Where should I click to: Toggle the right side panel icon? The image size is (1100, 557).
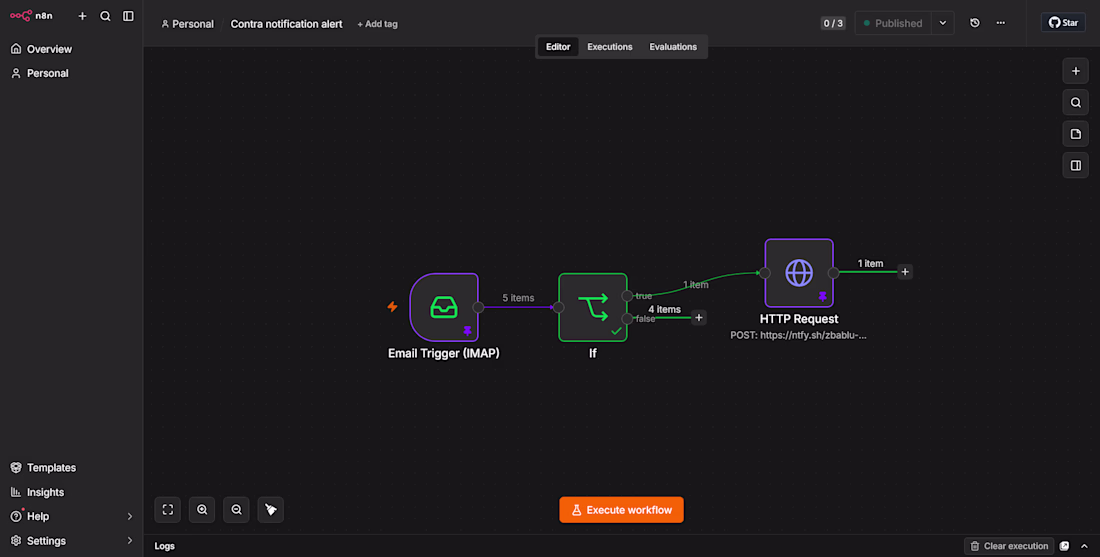click(x=1075, y=166)
